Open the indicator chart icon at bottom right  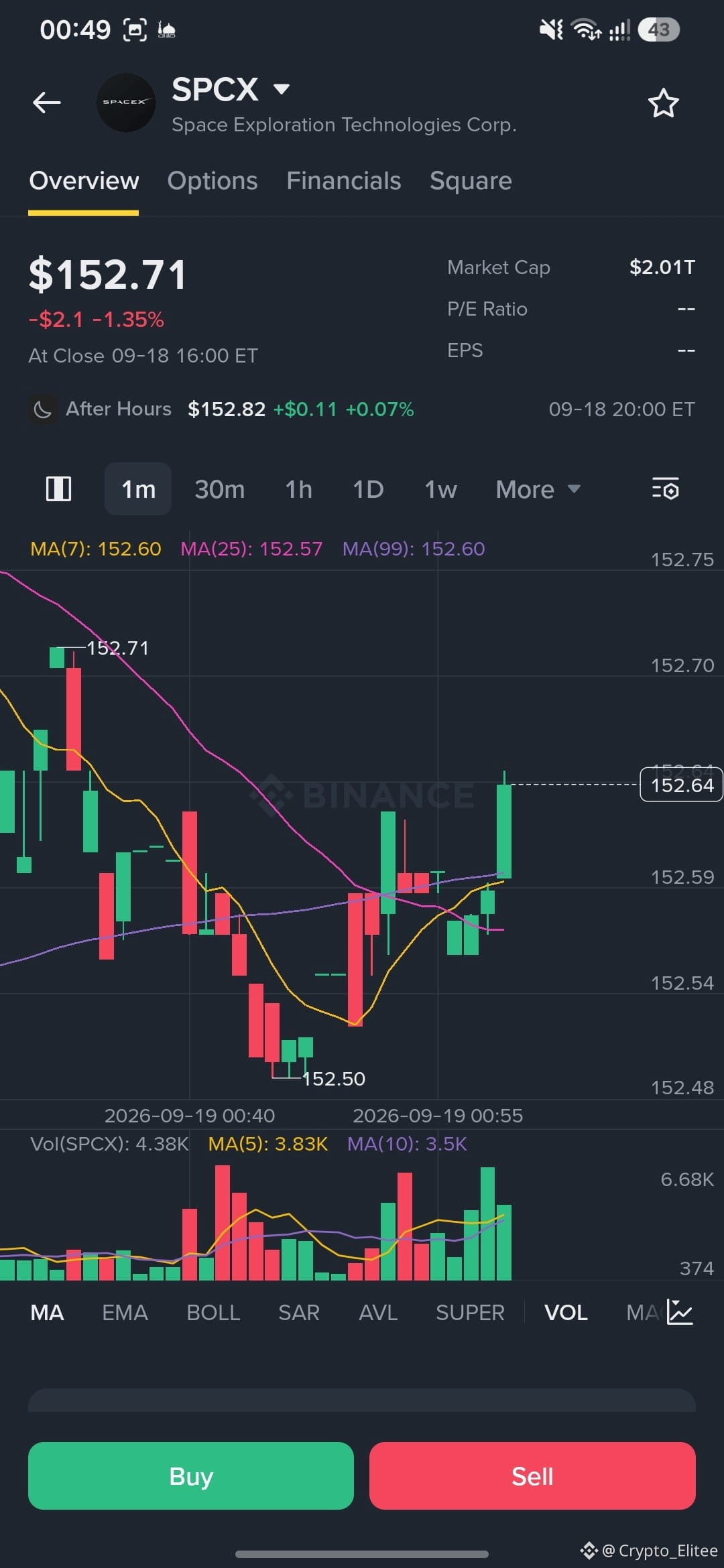(x=679, y=1312)
